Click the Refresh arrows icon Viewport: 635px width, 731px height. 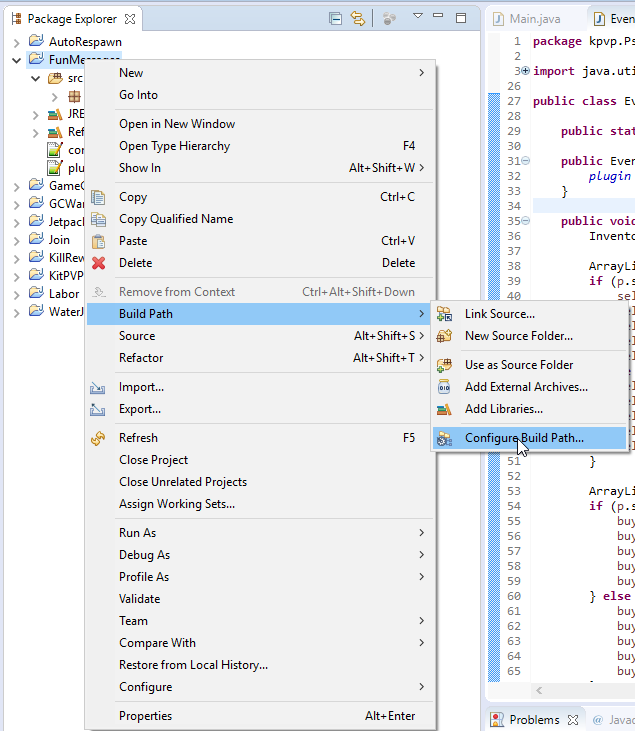[98, 438]
